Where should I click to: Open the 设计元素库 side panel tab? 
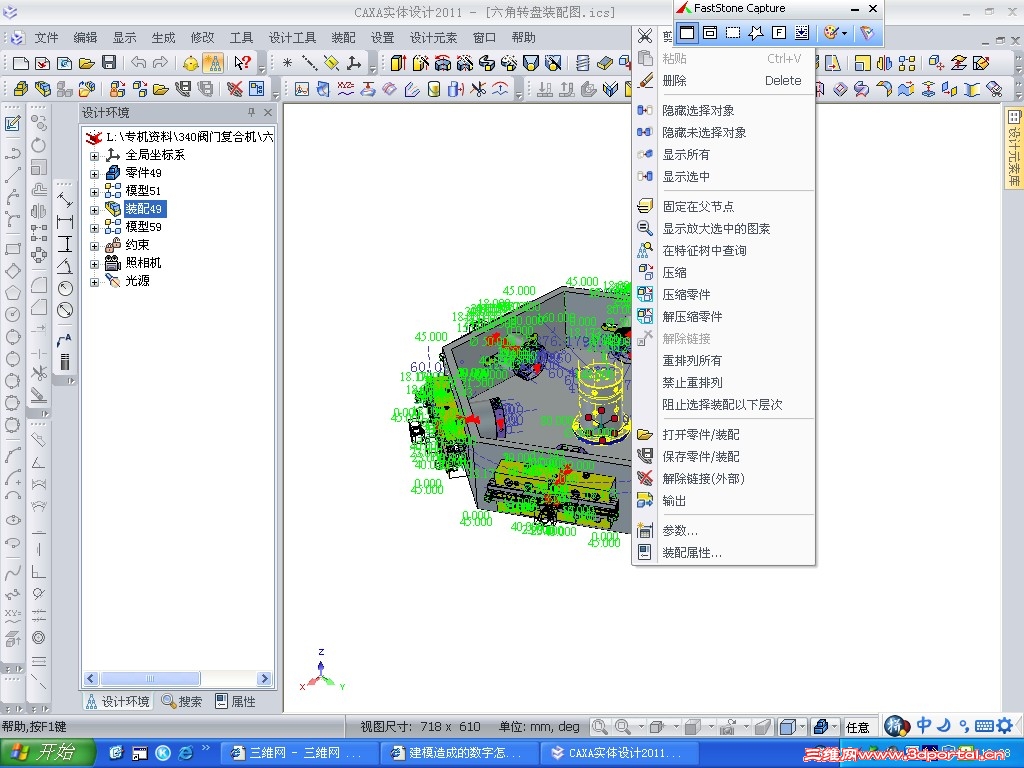(1013, 148)
